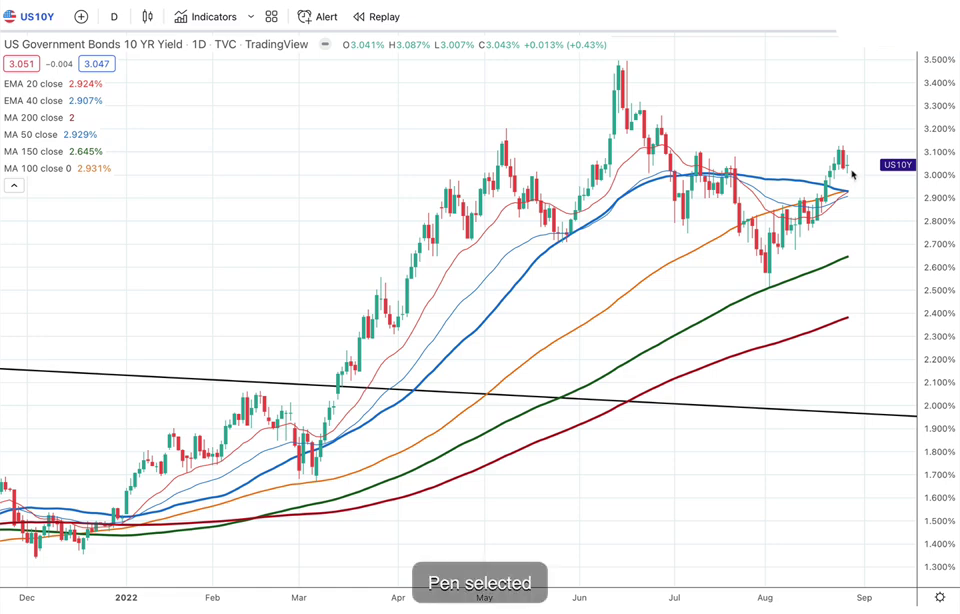
Task: Click the blue 3.047 buy price box
Action: (97, 64)
